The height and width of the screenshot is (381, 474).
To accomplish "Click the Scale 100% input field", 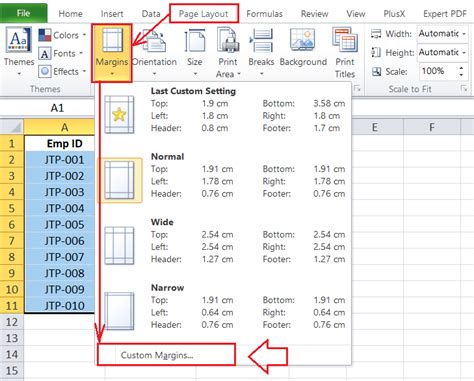I will tap(438, 71).
